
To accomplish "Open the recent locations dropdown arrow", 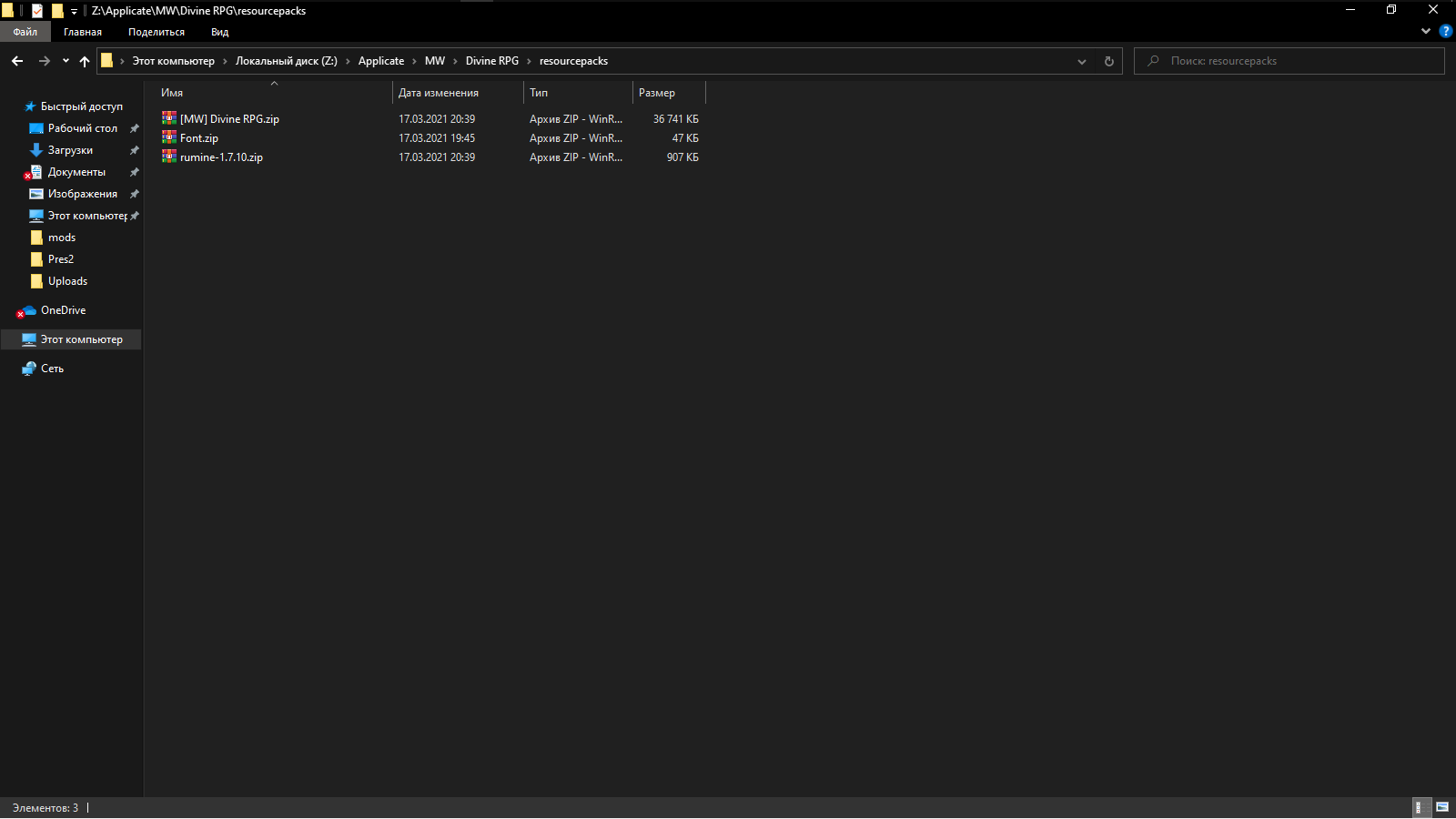I will tap(66, 61).
